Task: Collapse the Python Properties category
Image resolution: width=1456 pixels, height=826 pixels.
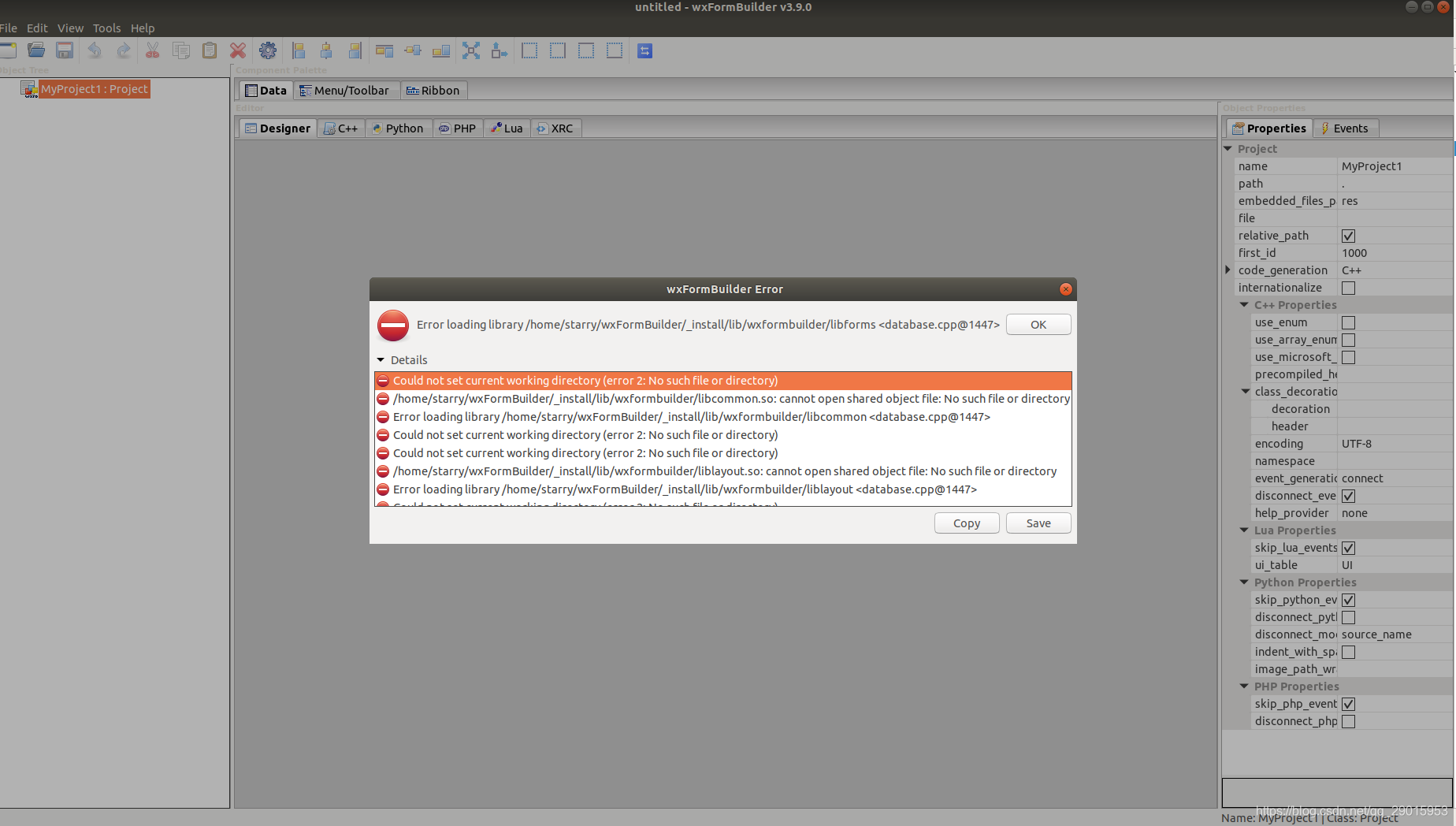Action: tap(1244, 582)
